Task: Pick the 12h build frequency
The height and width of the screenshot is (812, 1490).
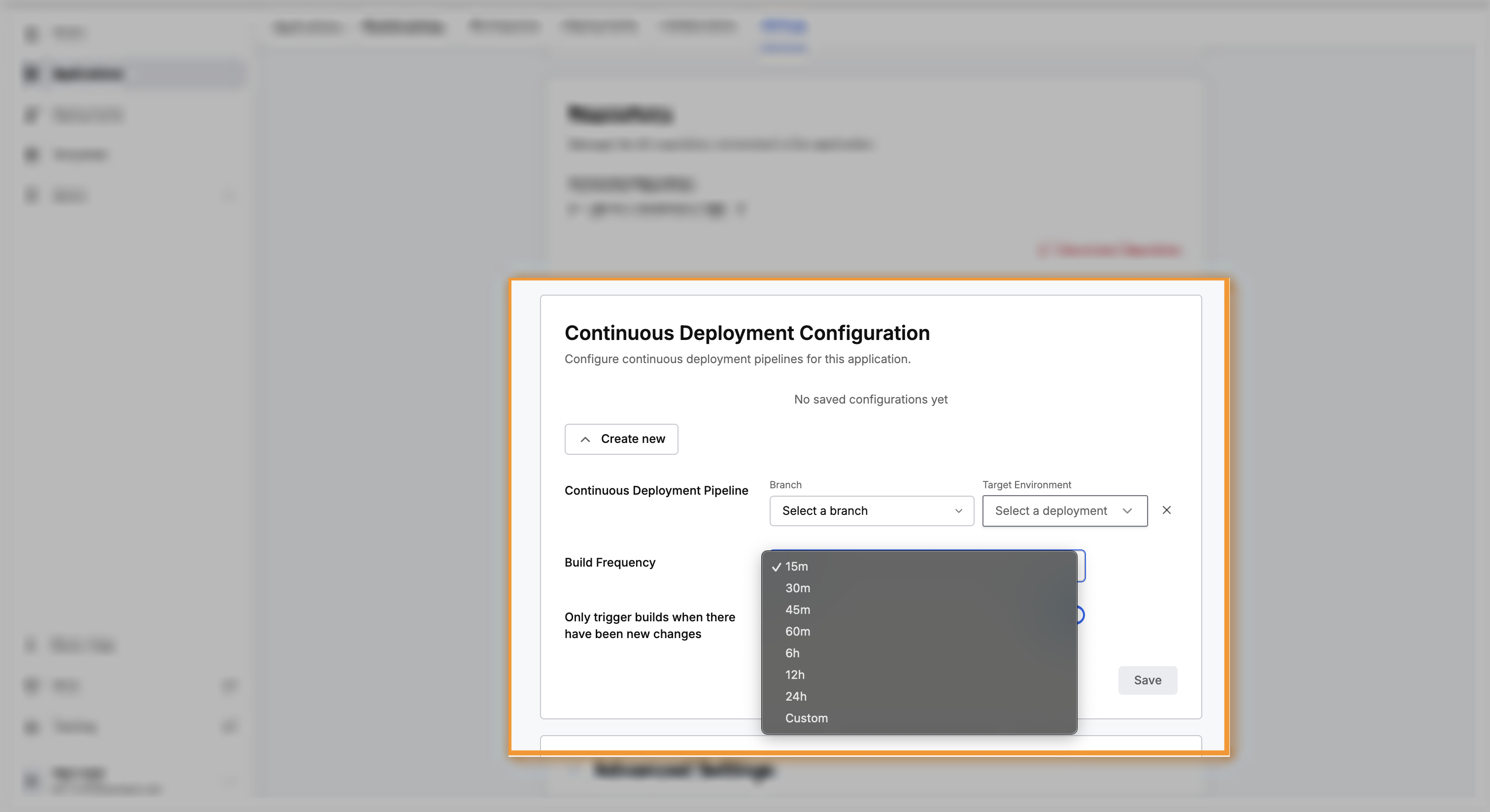Action: click(919, 675)
